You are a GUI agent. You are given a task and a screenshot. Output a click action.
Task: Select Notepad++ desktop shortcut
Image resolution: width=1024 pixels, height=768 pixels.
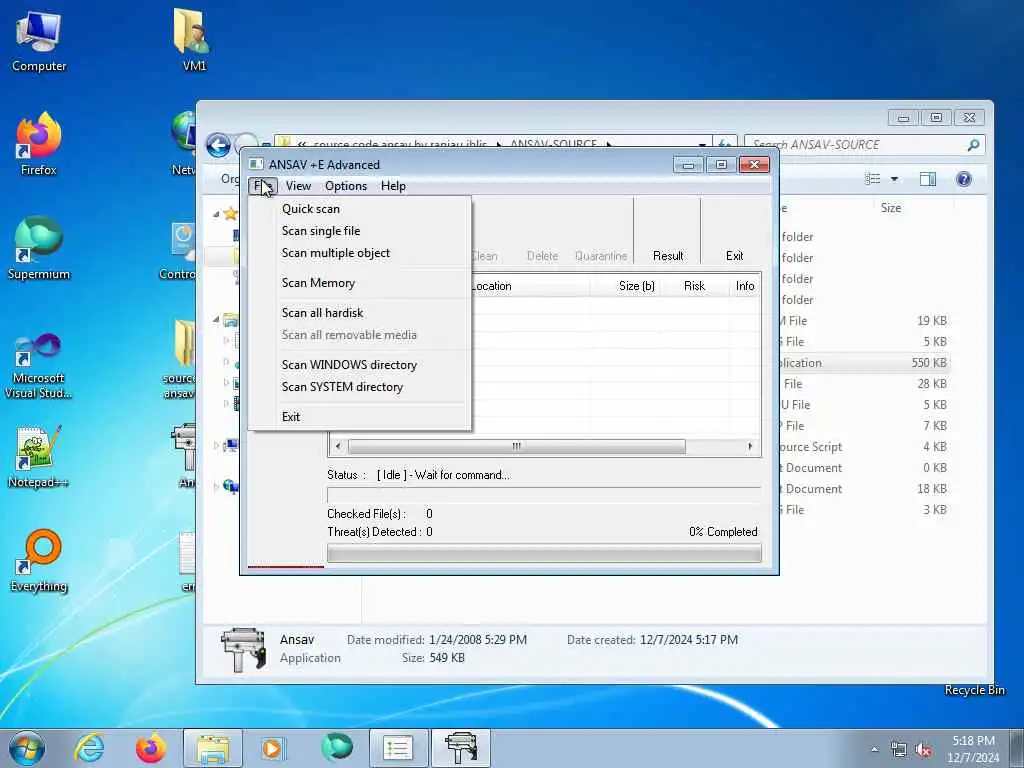(x=38, y=457)
